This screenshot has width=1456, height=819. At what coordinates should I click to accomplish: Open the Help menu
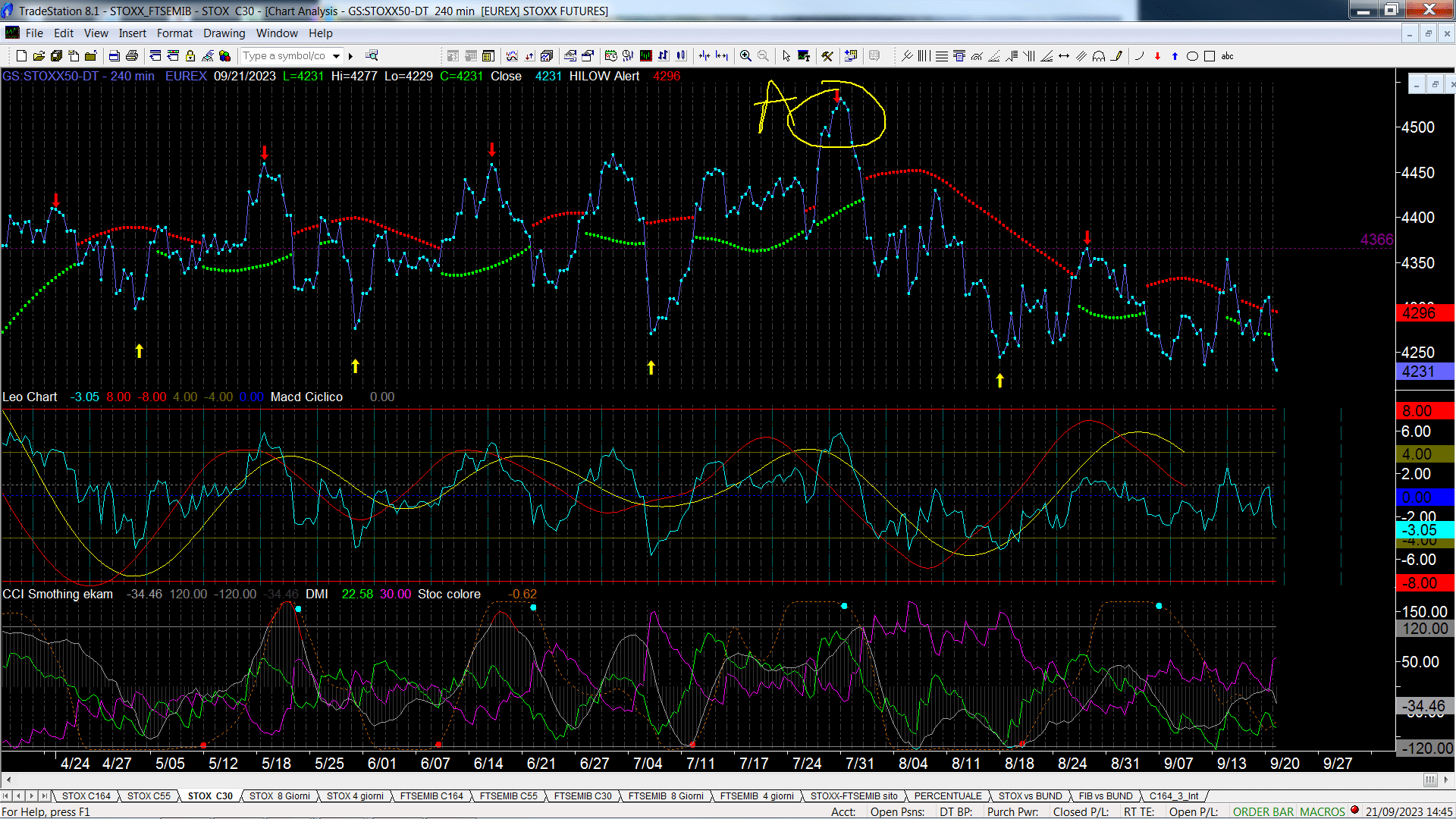[320, 33]
